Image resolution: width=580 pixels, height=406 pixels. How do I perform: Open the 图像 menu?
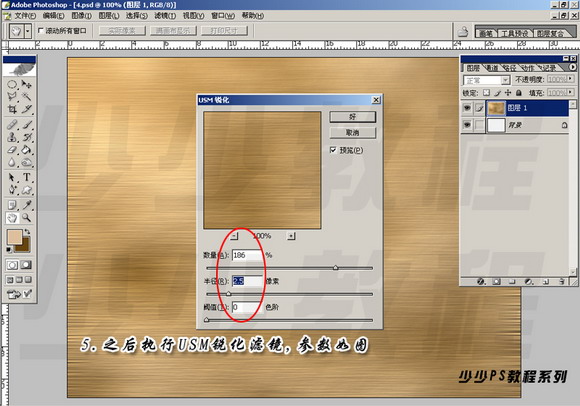coord(81,16)
